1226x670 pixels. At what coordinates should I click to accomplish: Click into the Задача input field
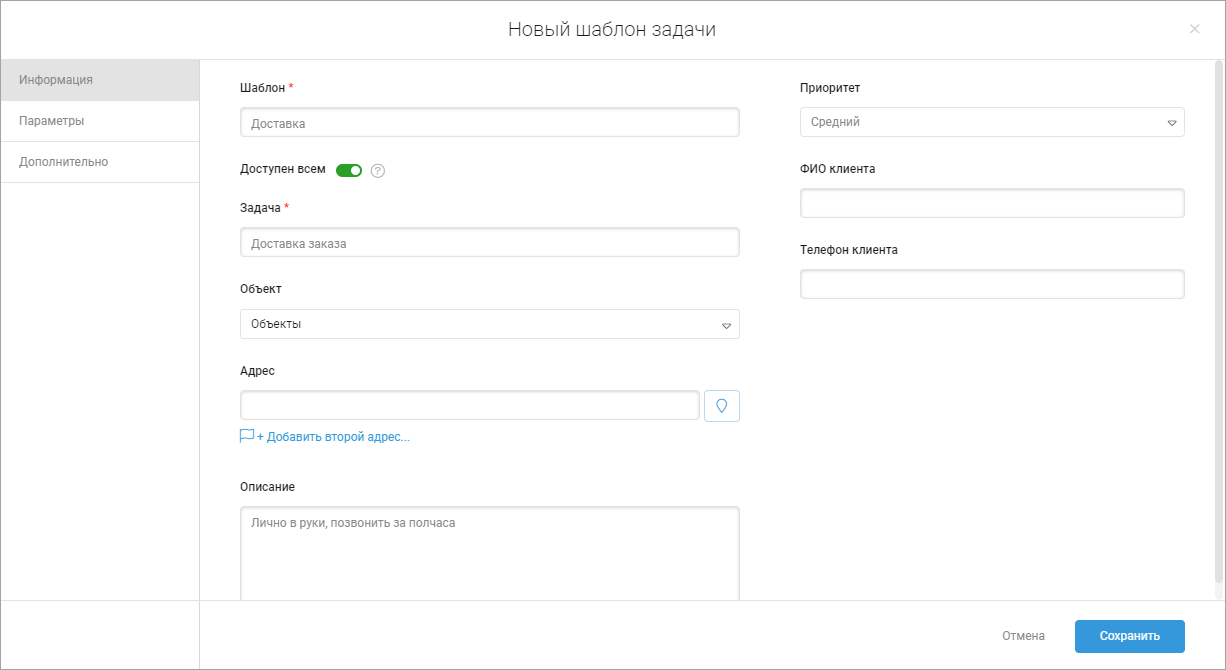click(x=489, y=243)
